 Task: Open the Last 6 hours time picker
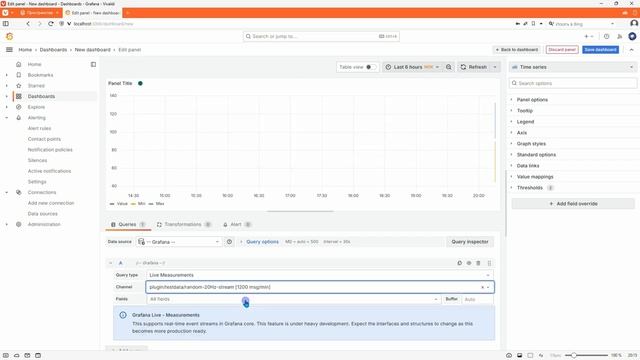coord(412,67)
